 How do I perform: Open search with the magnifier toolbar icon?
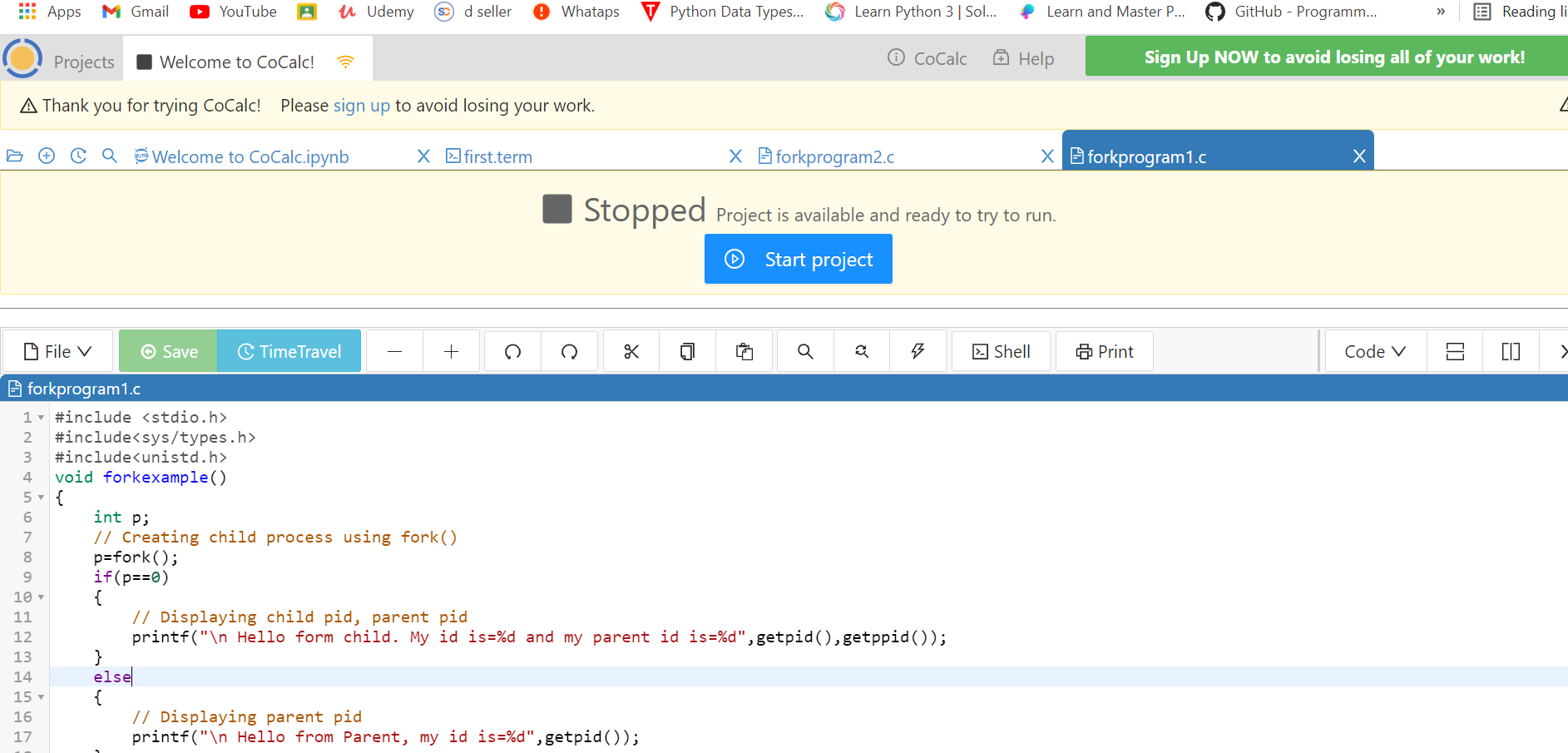pos(804,351)
